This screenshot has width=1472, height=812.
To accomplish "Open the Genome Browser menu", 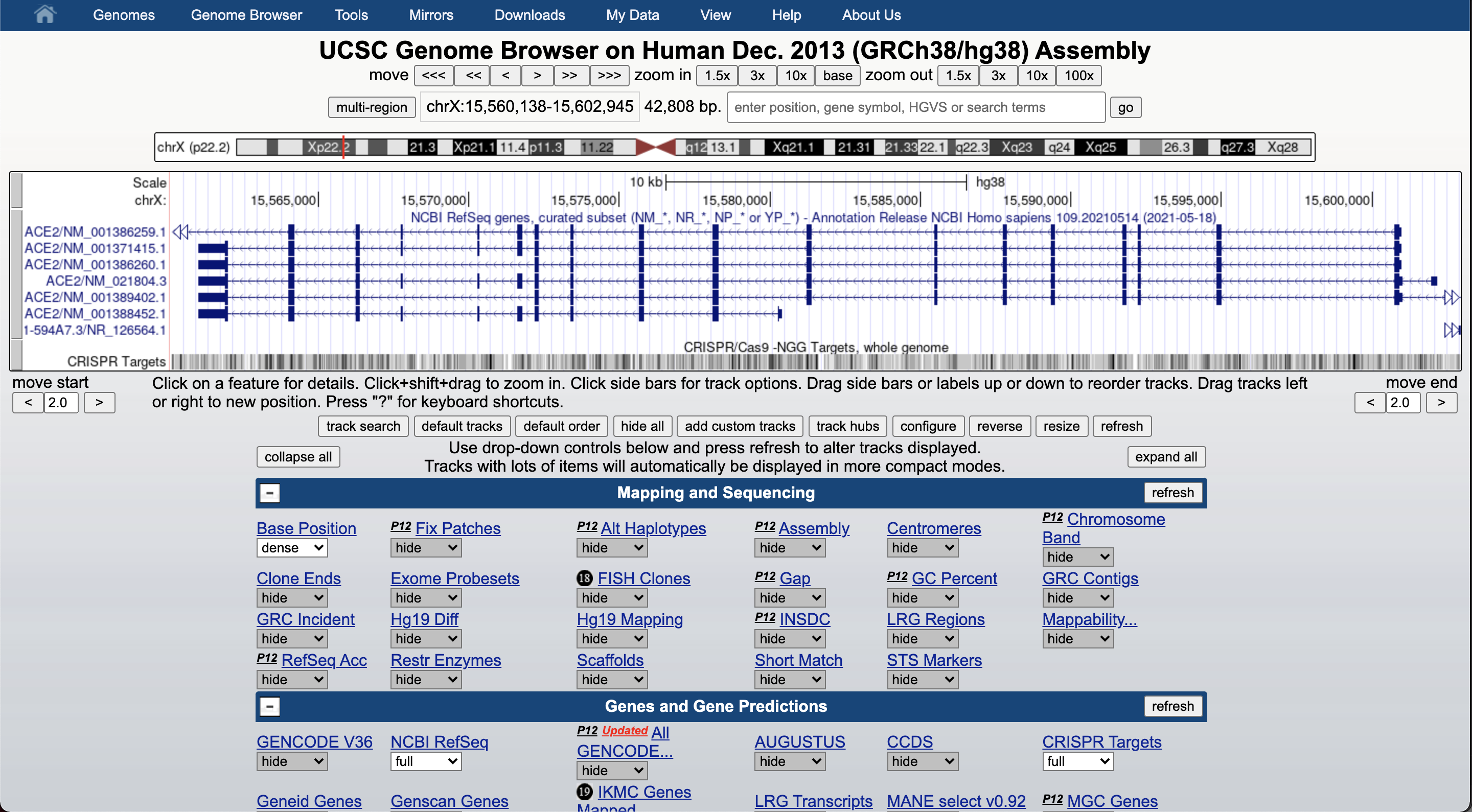I will click(x=246, y=15).
